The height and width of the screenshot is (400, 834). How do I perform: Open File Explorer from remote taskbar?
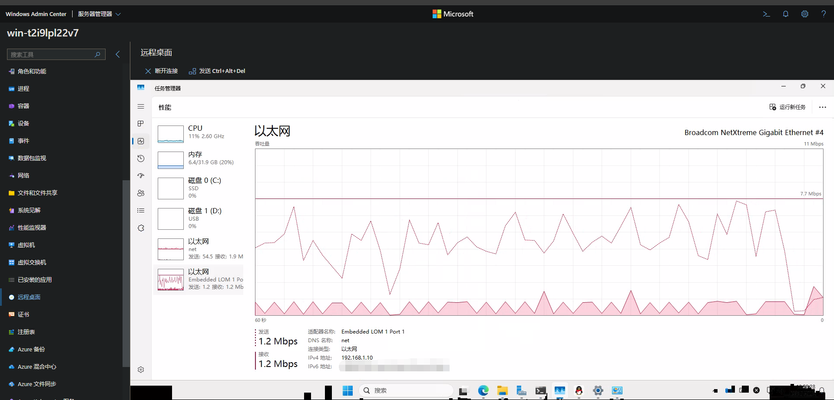[503, 390]
